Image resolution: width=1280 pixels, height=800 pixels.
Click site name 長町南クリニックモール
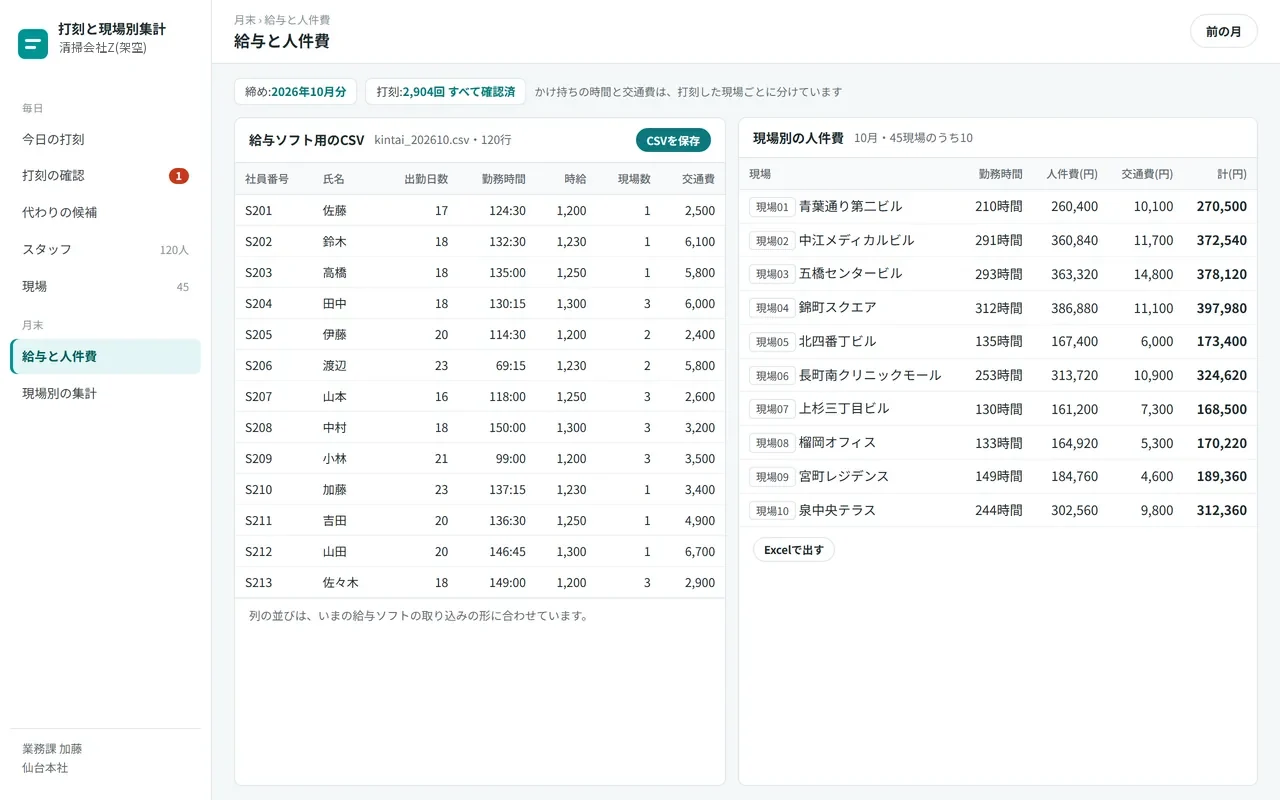click(x=870, y=376)
